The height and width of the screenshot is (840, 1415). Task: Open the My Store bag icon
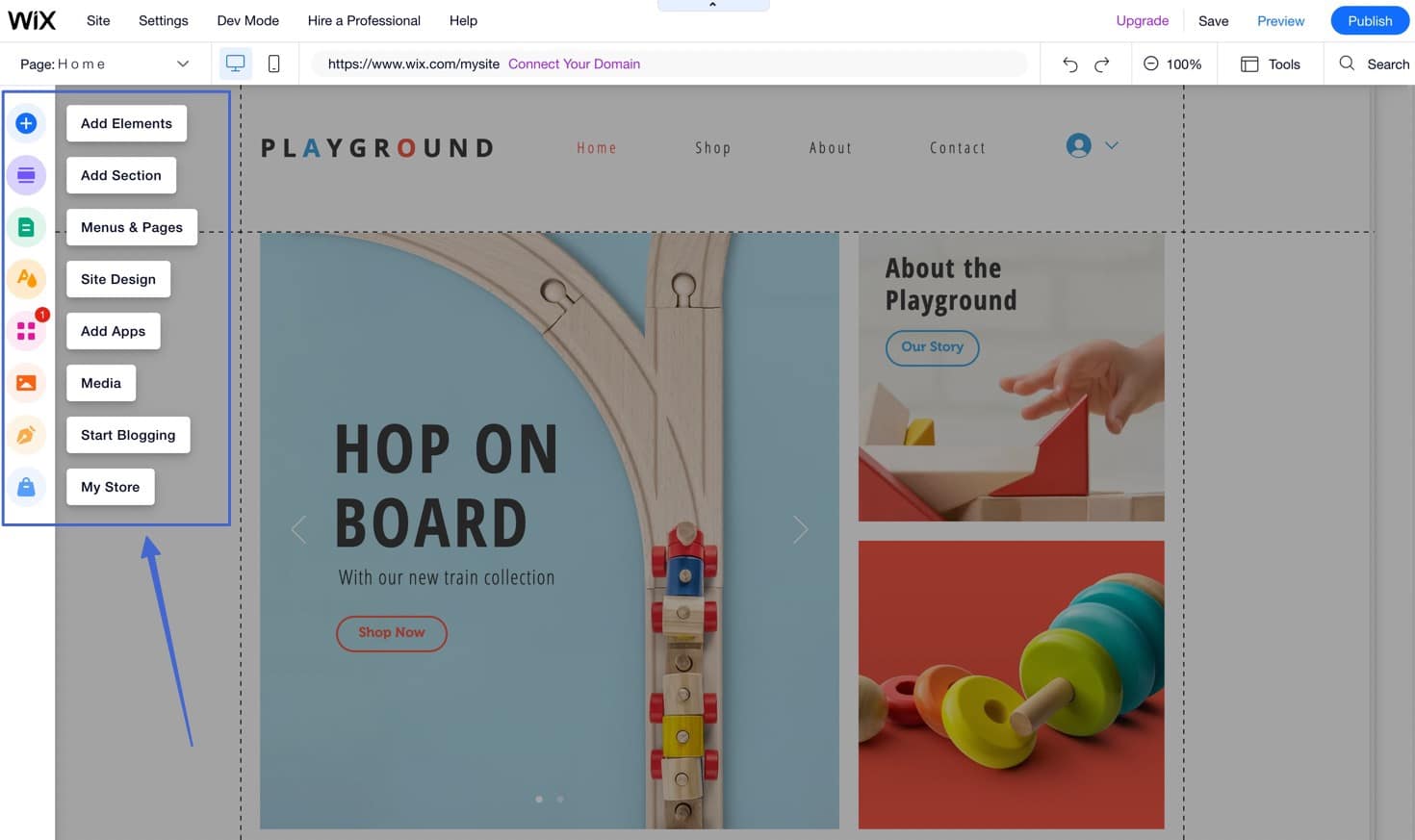[x=26, y=487]
